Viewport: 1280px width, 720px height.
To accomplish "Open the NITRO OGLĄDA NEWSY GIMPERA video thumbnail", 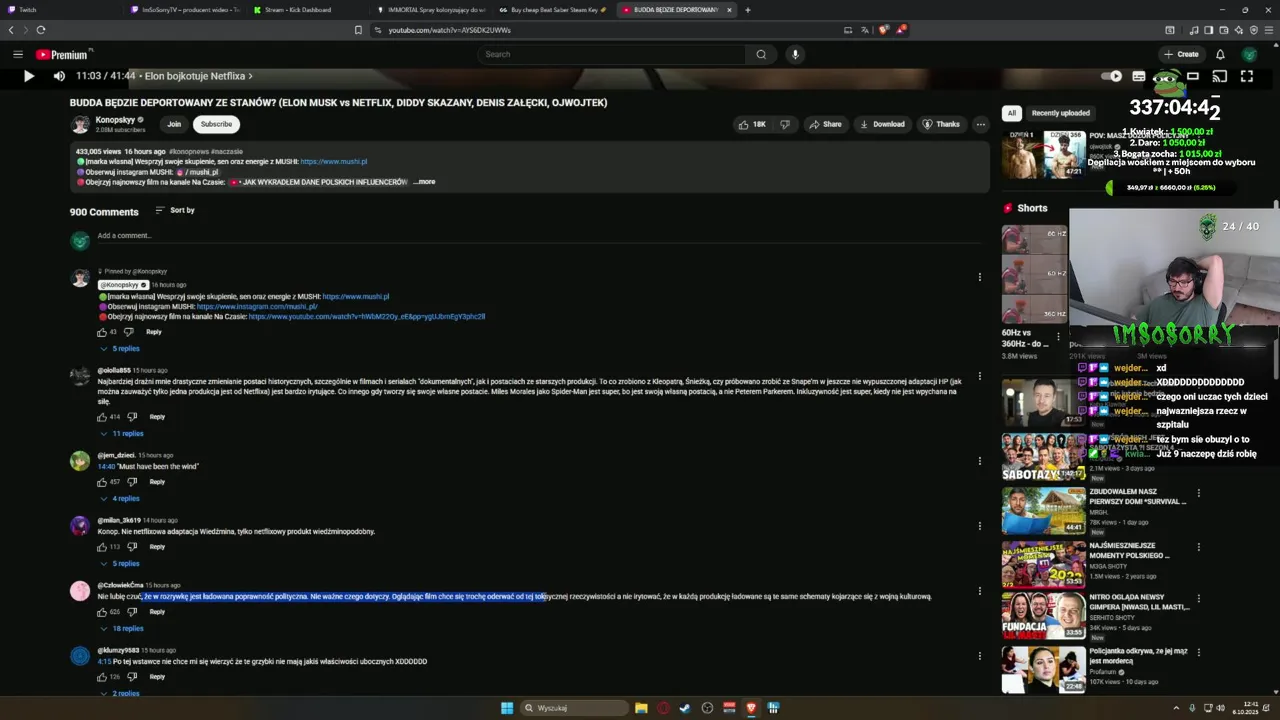I will tap(1043, 615).
